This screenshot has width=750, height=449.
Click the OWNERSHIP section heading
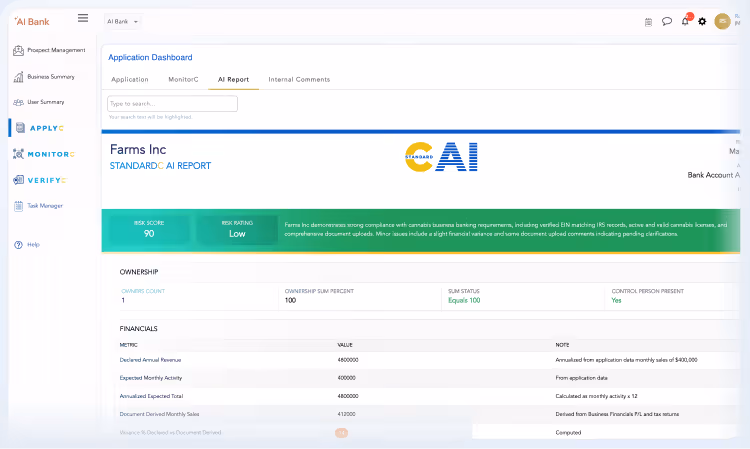[139, 272]
